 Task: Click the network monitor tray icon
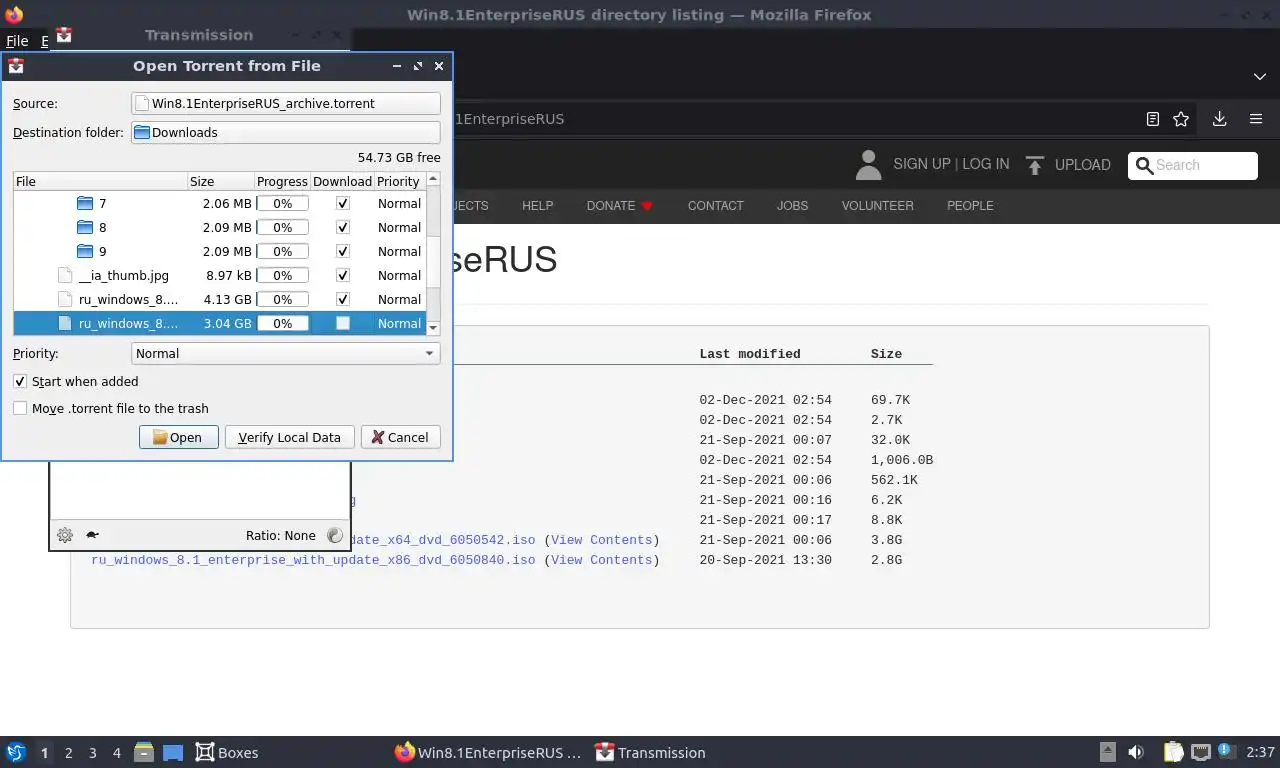click(x=1200, y=752)
